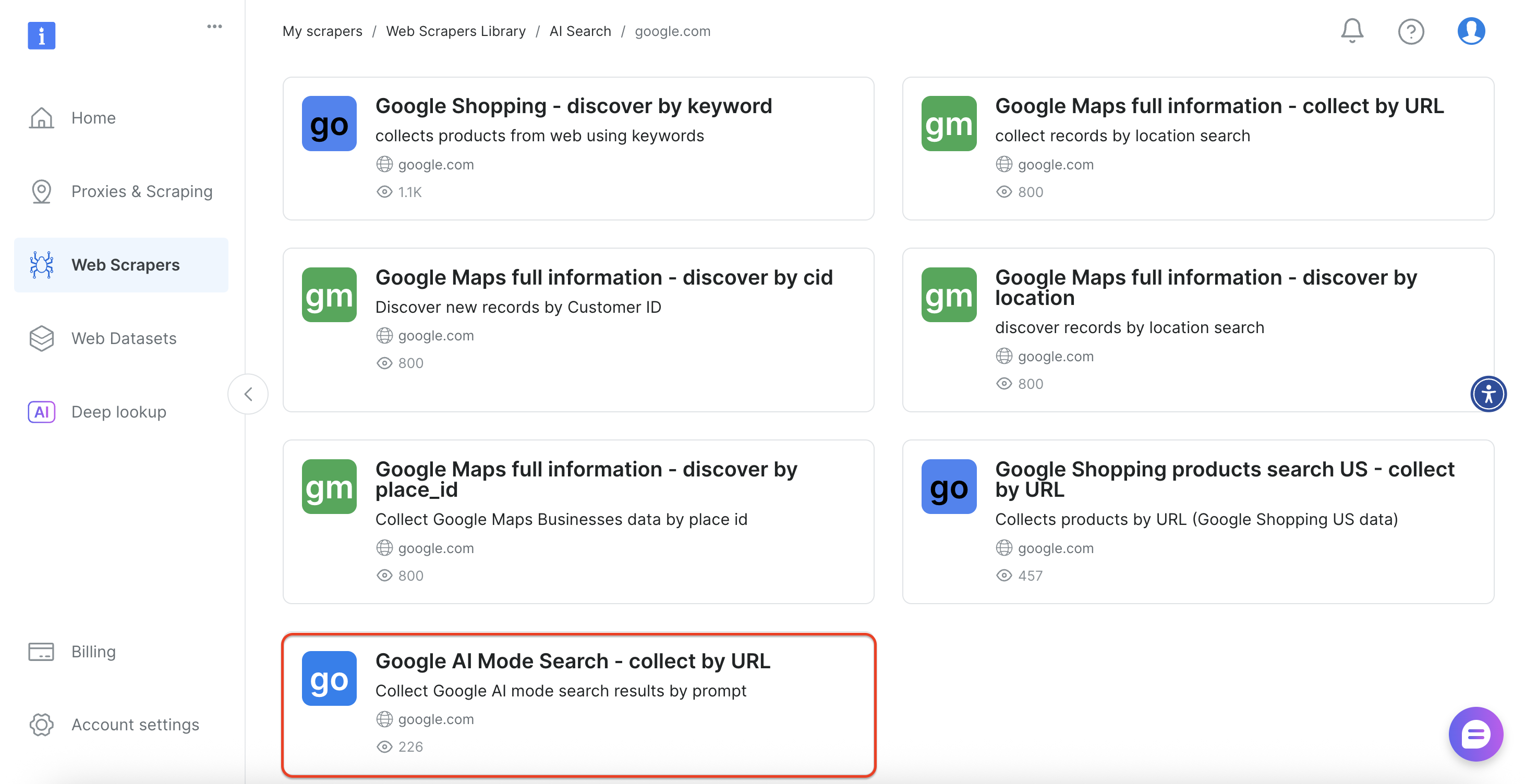This screenshot has width=1525, height=784.
Task: Open Google AI Mode Search - collect by URL title
Action: (573, 661)
